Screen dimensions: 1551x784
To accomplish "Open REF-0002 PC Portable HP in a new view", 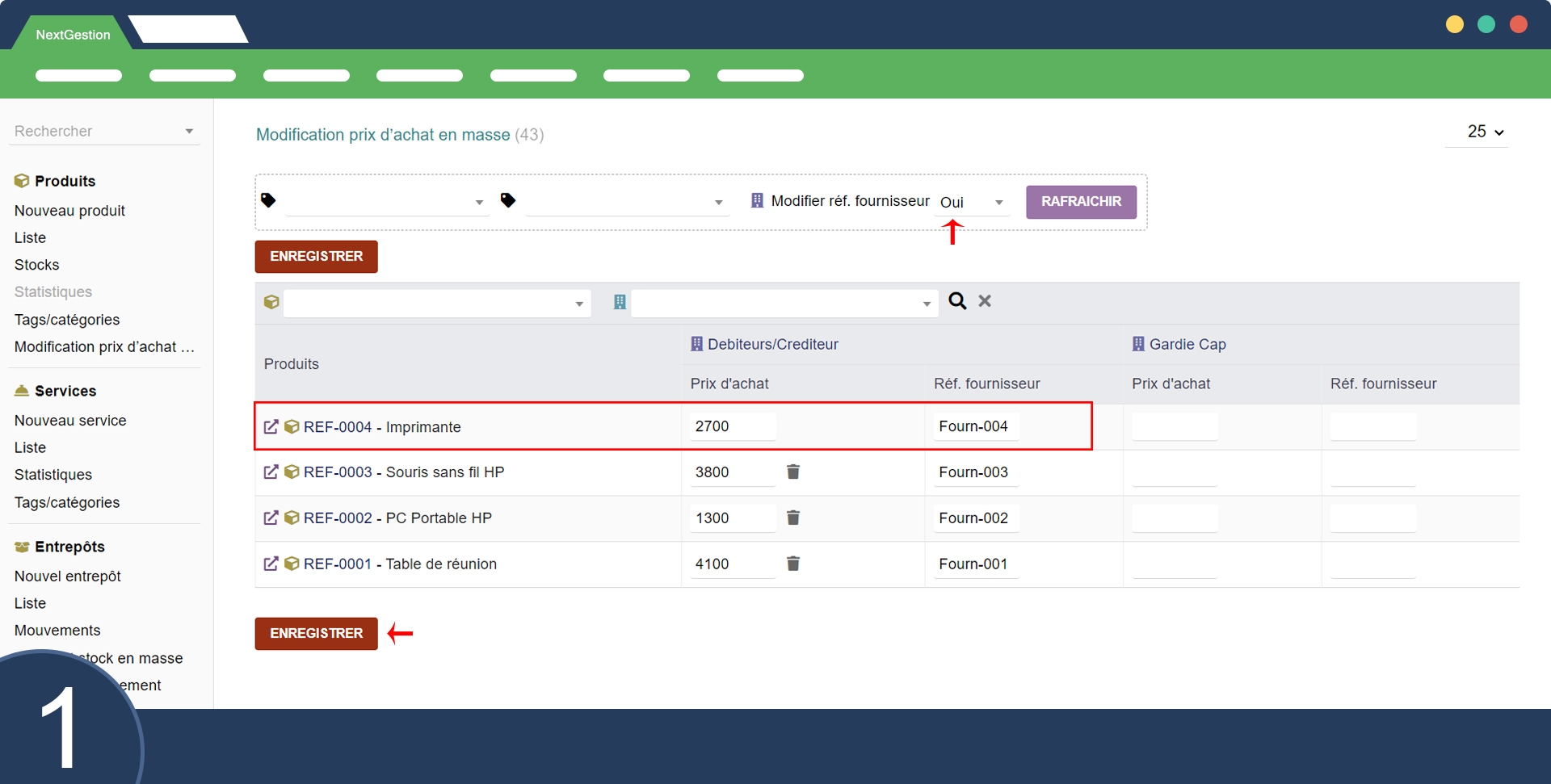I will (271, 518).
